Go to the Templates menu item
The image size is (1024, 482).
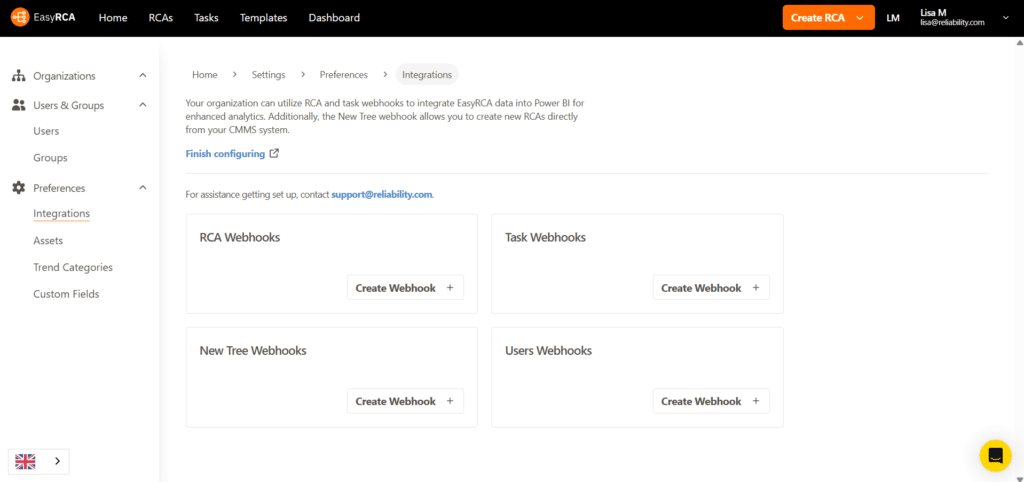tap(263, 18)
